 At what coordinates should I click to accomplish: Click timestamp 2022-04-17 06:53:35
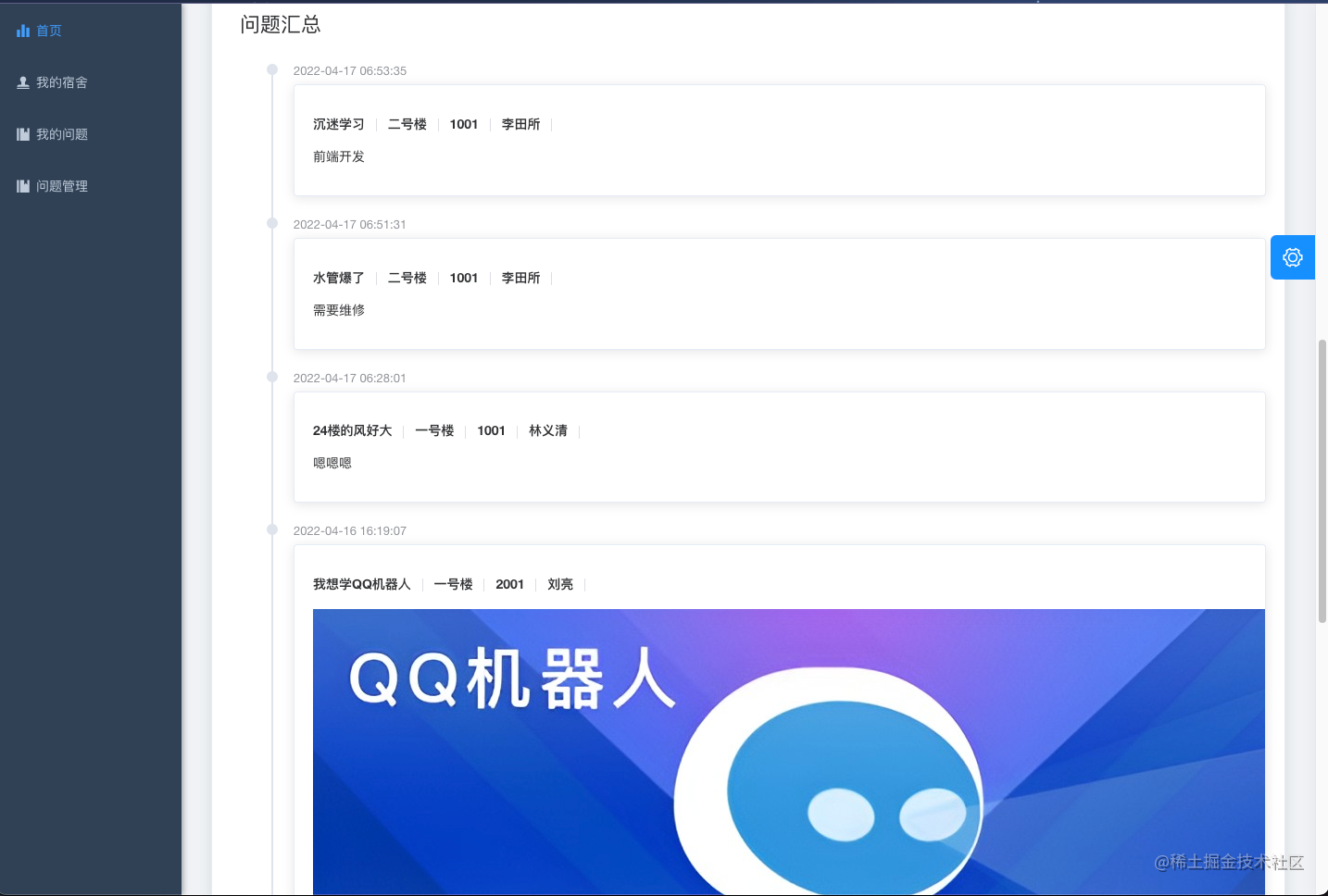pos(350,70)
